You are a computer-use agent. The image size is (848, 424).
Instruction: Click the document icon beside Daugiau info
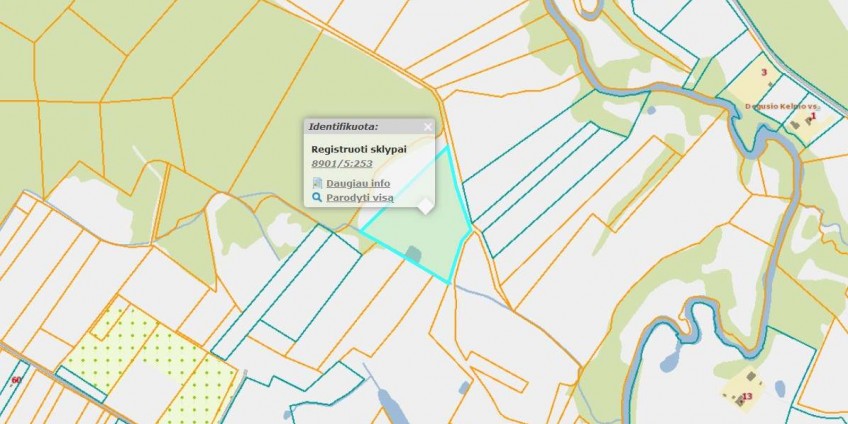click(317, 183)
